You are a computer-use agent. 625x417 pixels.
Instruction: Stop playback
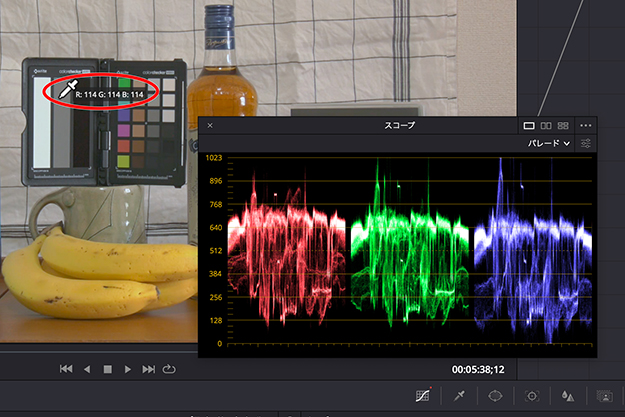(x=107, y=369)
